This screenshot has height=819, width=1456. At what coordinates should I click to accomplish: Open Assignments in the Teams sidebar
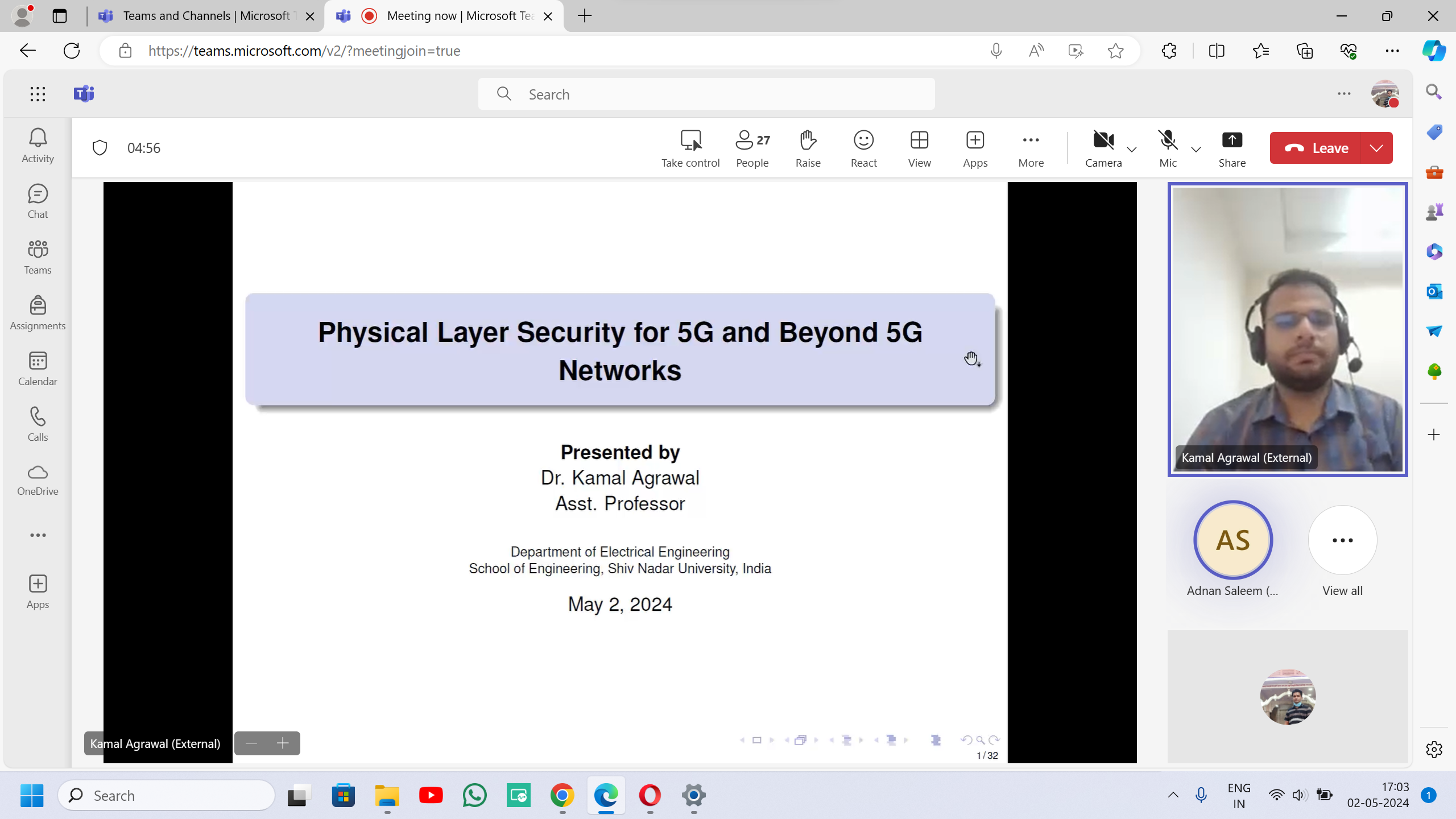[x=38, y=313]
